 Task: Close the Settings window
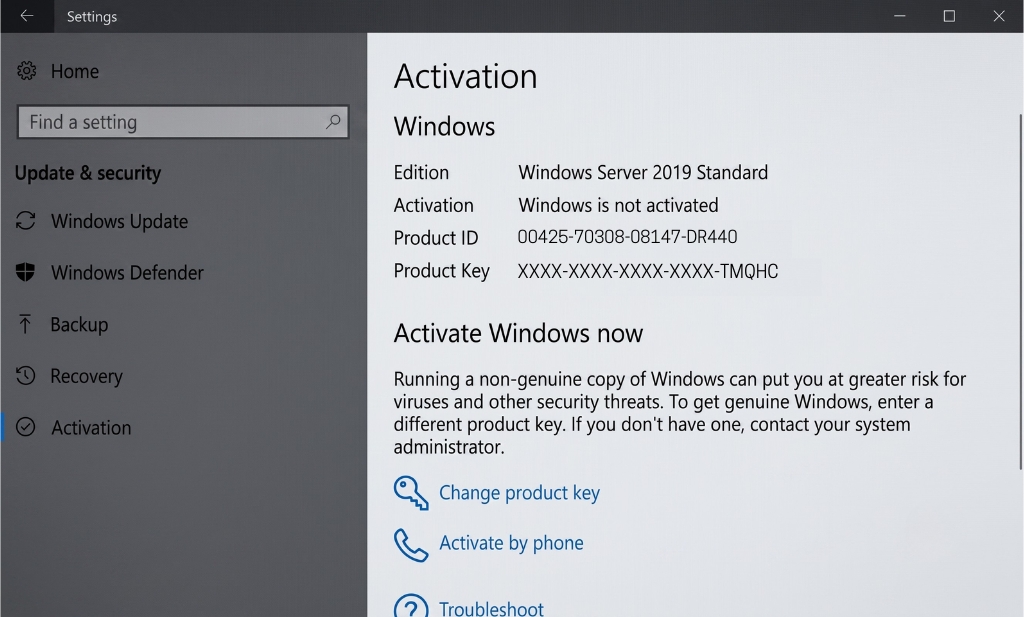(999, 16)
